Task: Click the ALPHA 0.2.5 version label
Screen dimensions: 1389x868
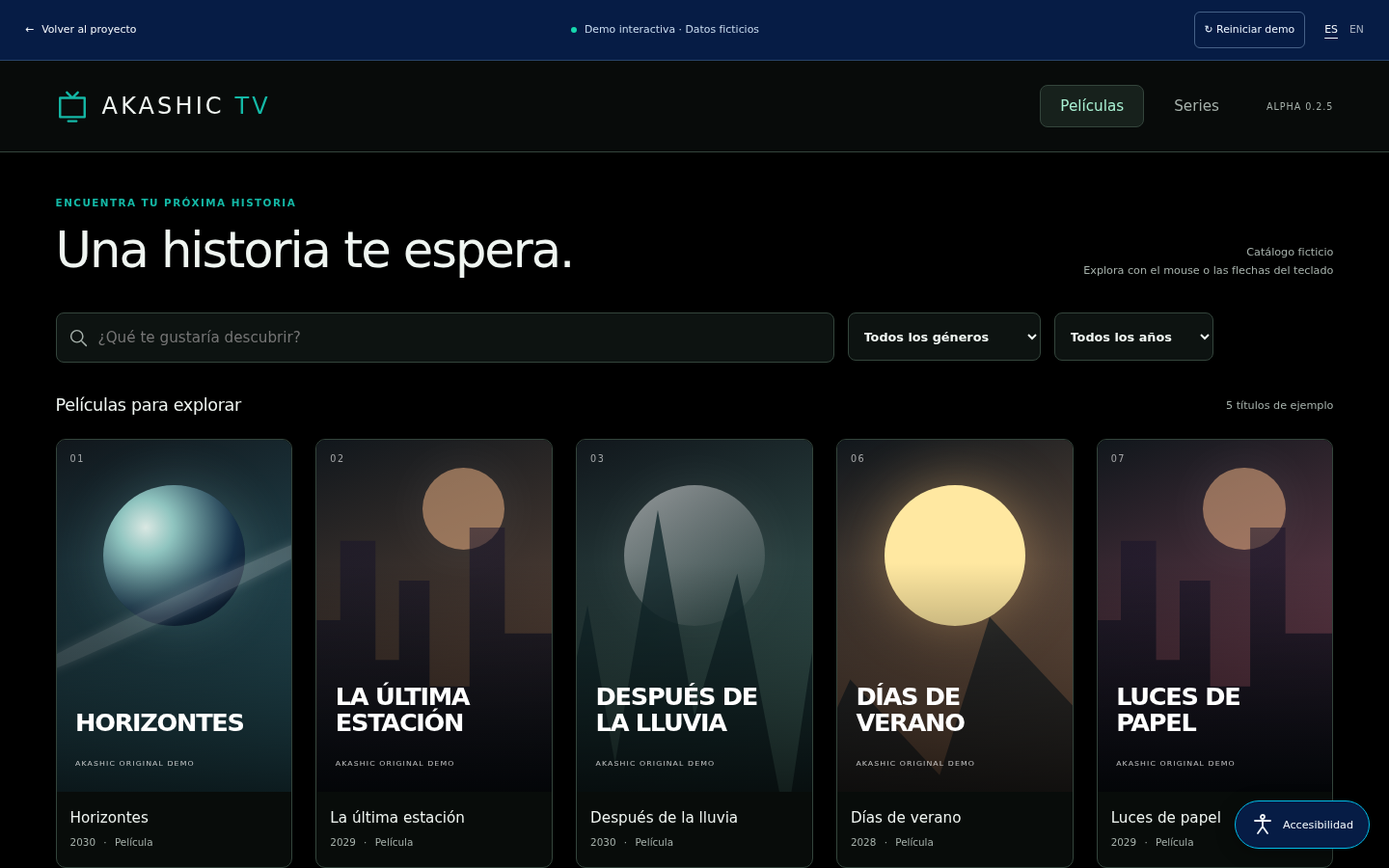Action: click(x=1299, y=106)
